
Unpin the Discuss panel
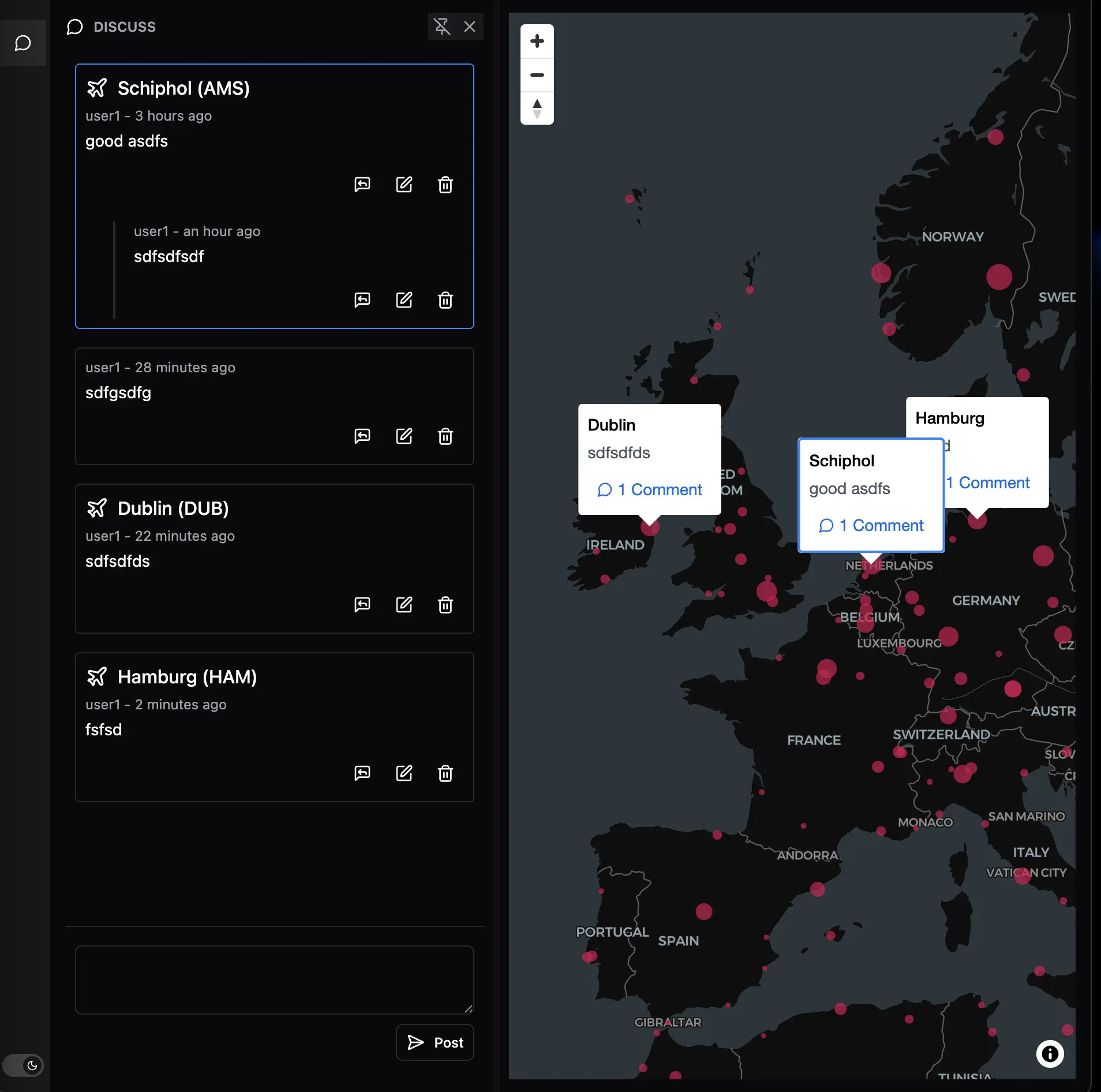[x=441, y=27]
